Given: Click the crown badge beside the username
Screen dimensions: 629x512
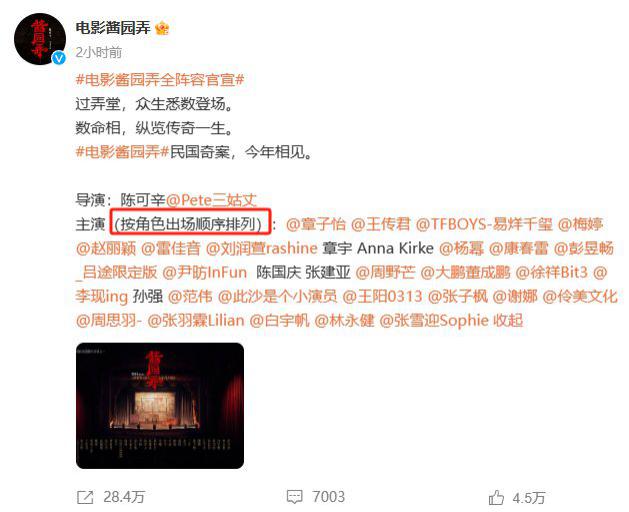Looking at the screenshot, I should pyautogui.click(x=162, y=28).
